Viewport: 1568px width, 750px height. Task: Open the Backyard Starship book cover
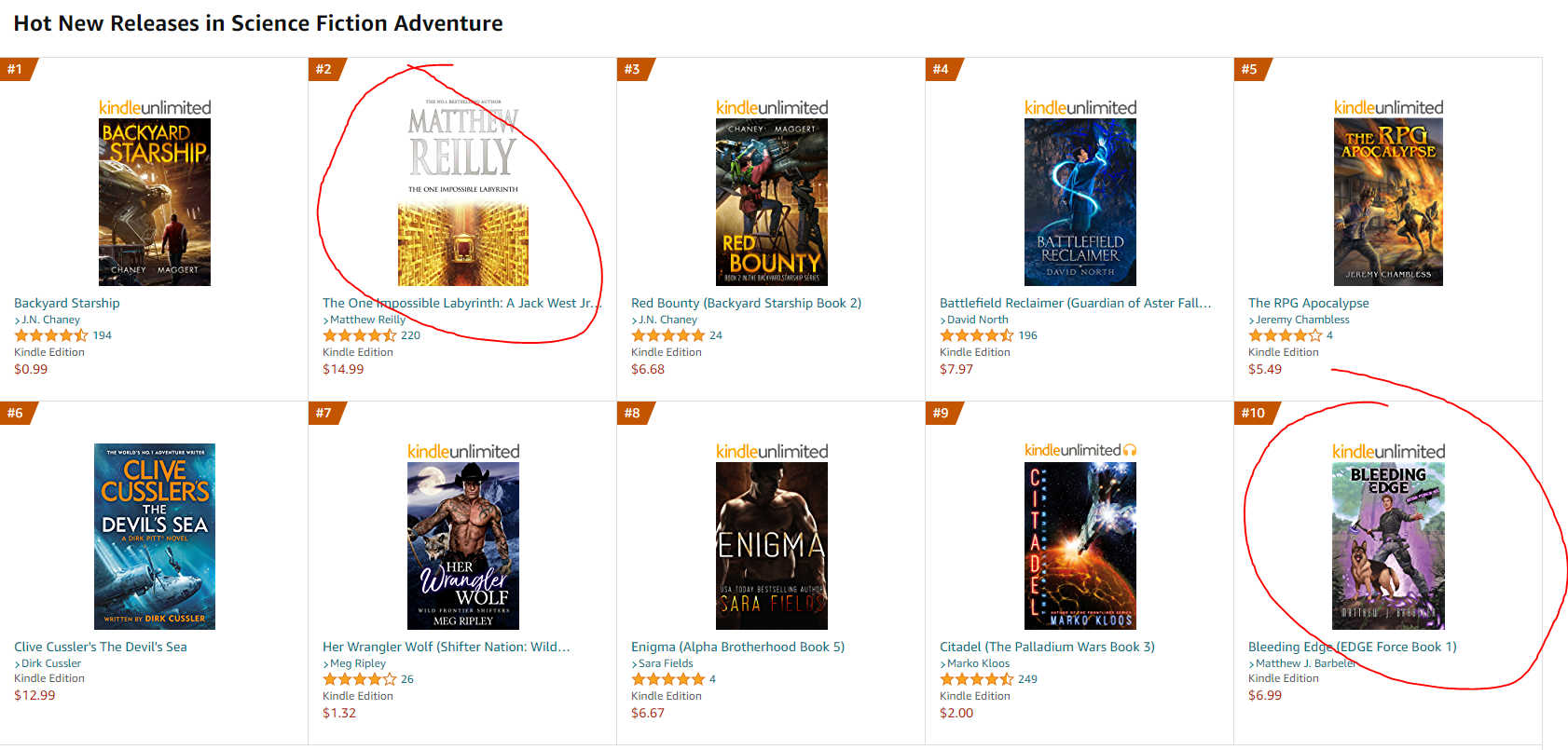(155, 201)
